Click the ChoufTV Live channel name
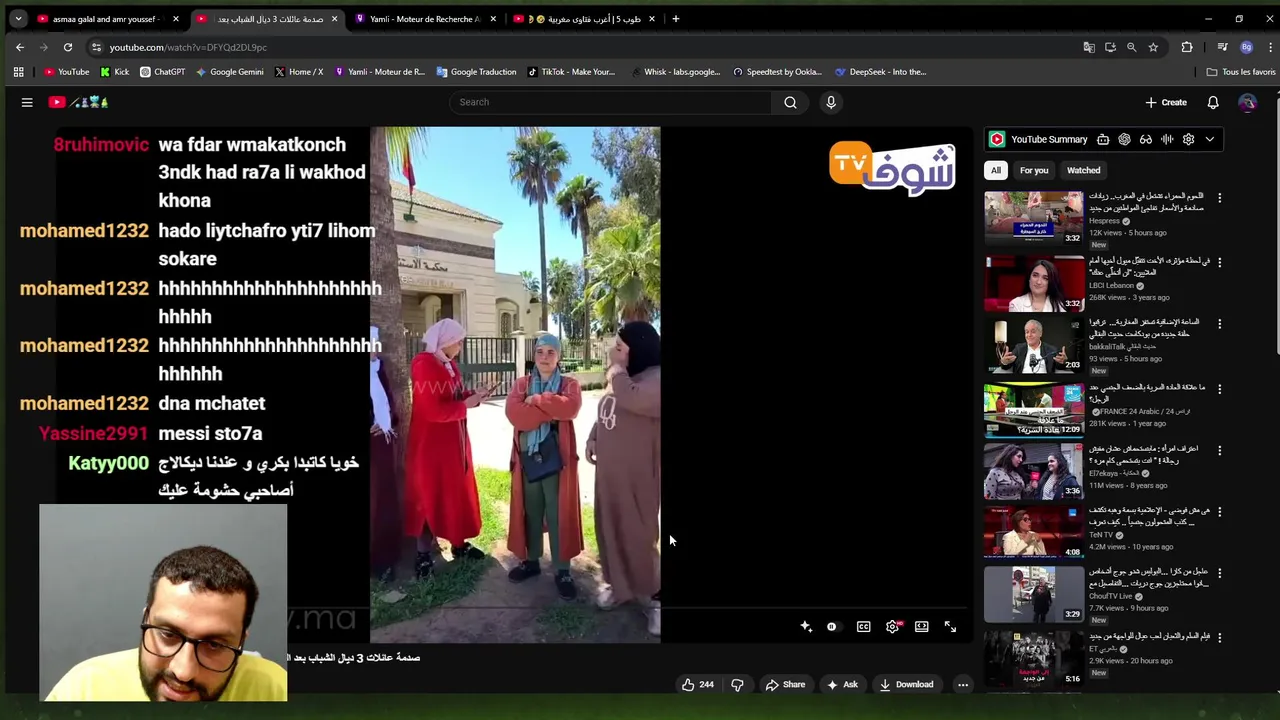 click(x=1110, y=596)
